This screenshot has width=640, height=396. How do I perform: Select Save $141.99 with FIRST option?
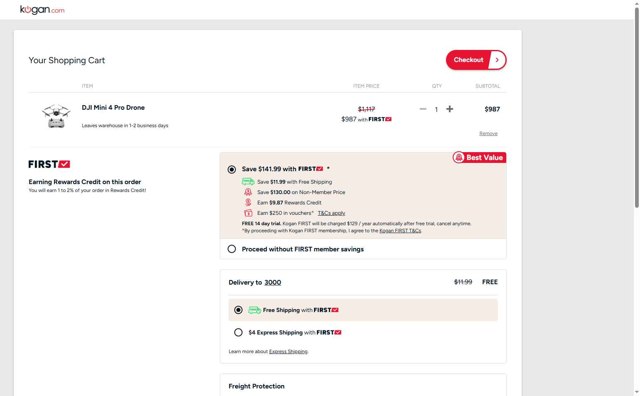pyautogui.click(x=231, y=169)
